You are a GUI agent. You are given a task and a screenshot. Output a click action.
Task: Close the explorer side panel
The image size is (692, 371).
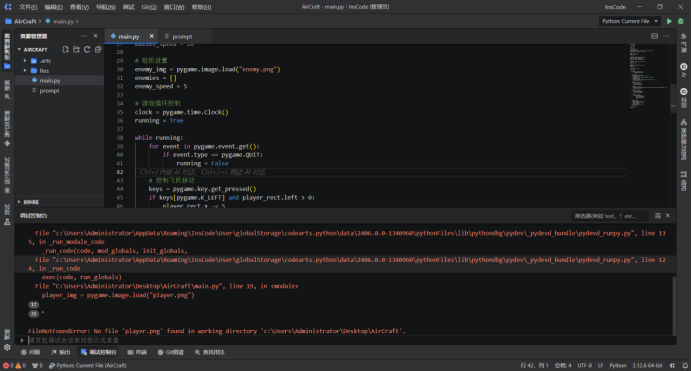(x=95, y=36)
